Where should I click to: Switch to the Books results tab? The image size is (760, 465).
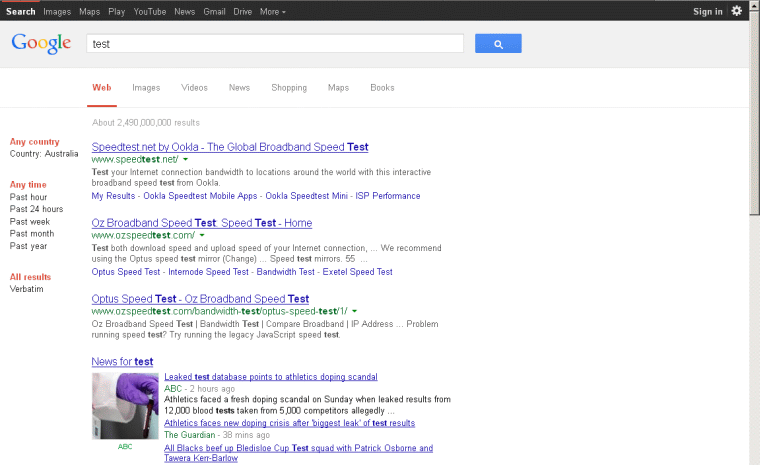(x=382, y=88)
